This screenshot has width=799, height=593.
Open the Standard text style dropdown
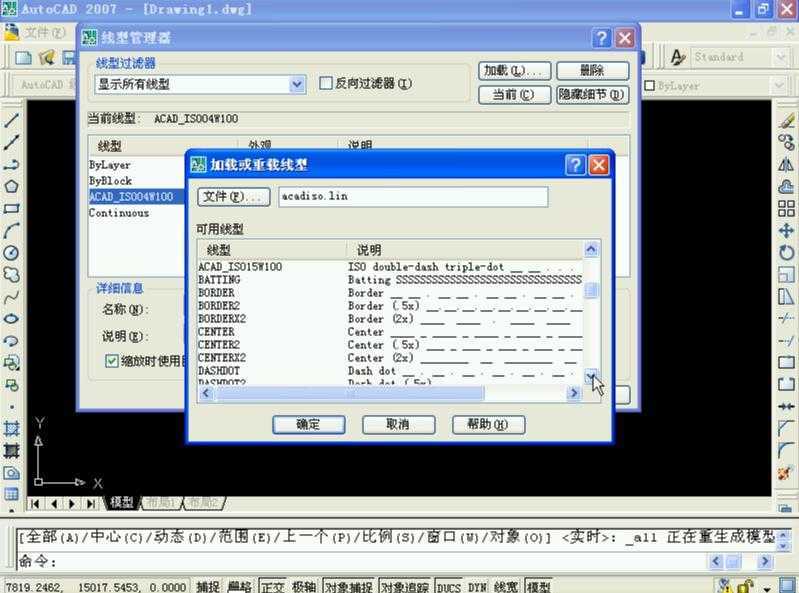point(780,57)
